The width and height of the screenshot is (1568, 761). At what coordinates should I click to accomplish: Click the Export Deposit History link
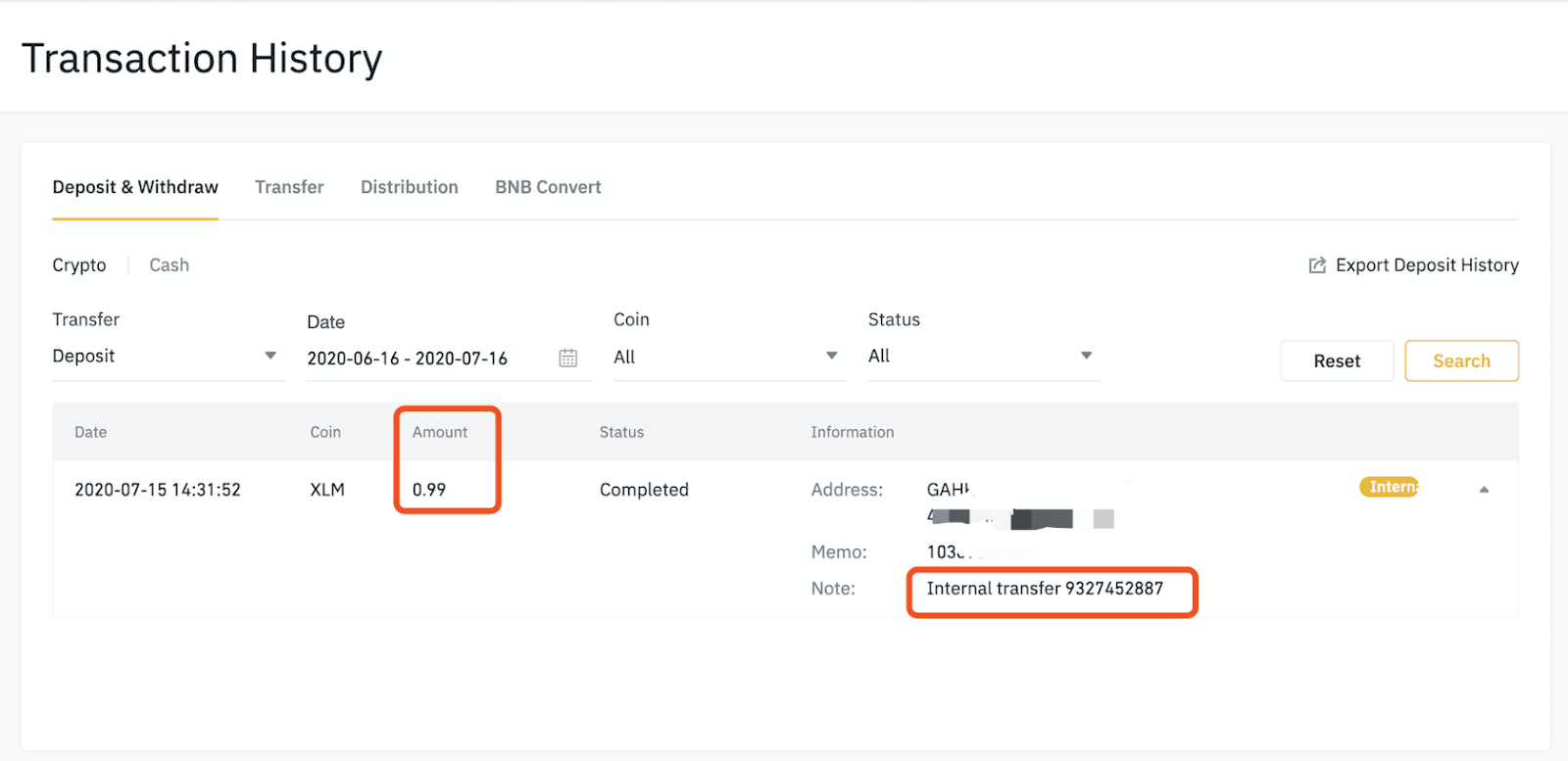click(x=1427, y=265)
